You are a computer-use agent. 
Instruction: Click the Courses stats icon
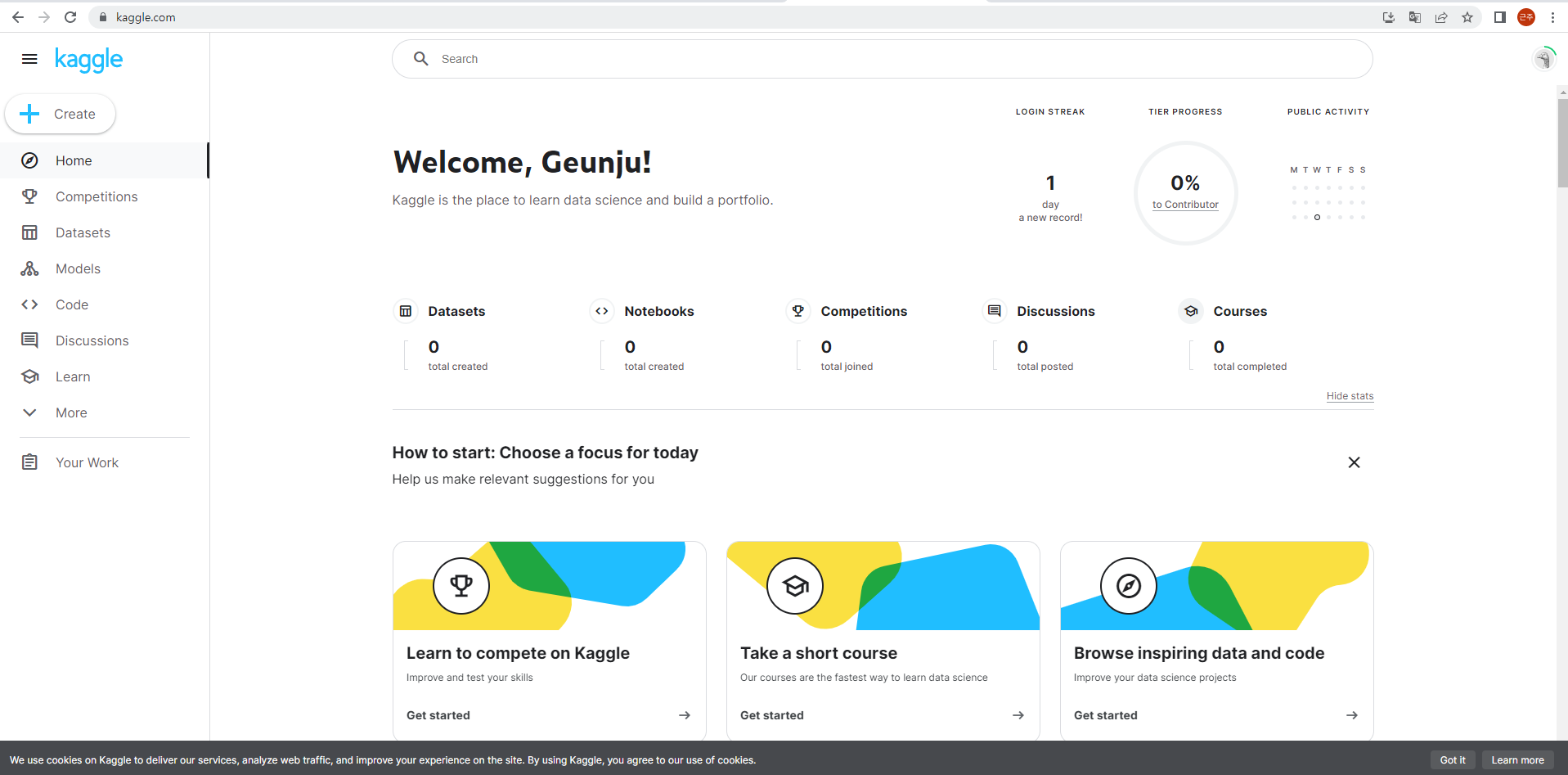point(1191,311)
